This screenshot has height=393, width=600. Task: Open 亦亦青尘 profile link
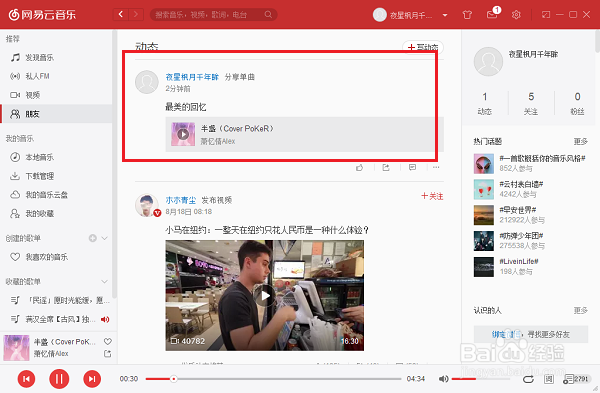tap(181, 200)
